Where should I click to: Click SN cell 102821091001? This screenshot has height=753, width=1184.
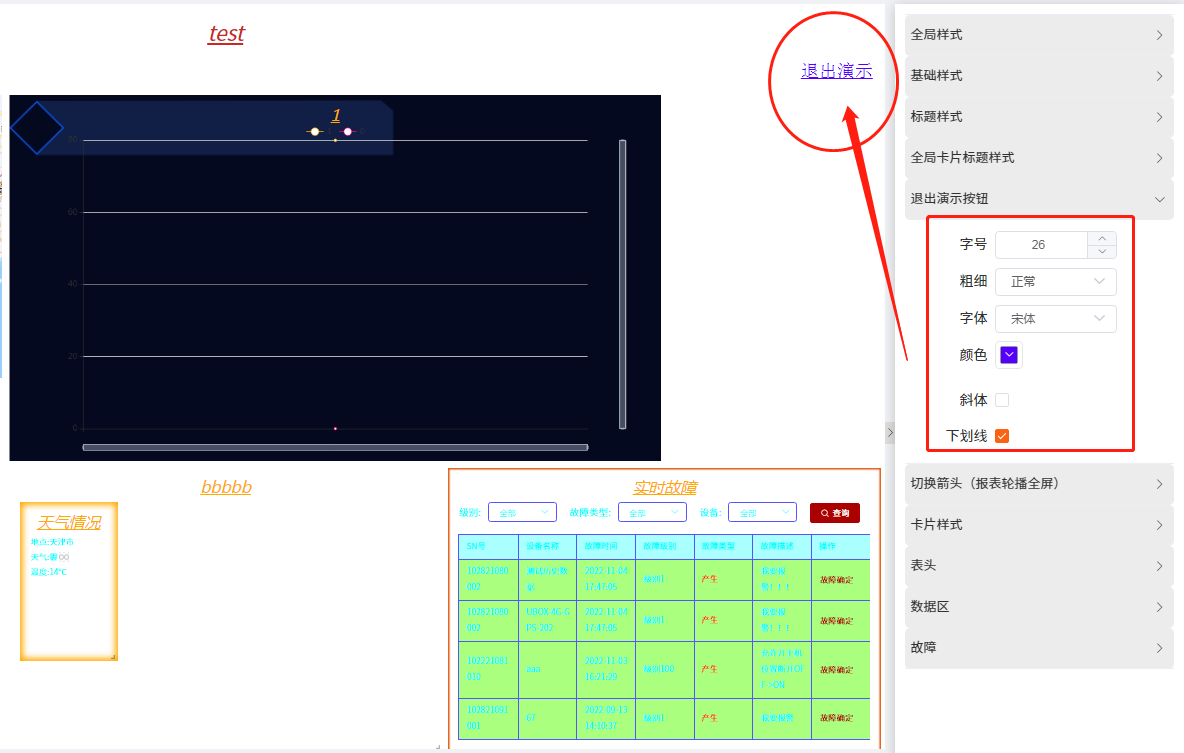(488, 718)
